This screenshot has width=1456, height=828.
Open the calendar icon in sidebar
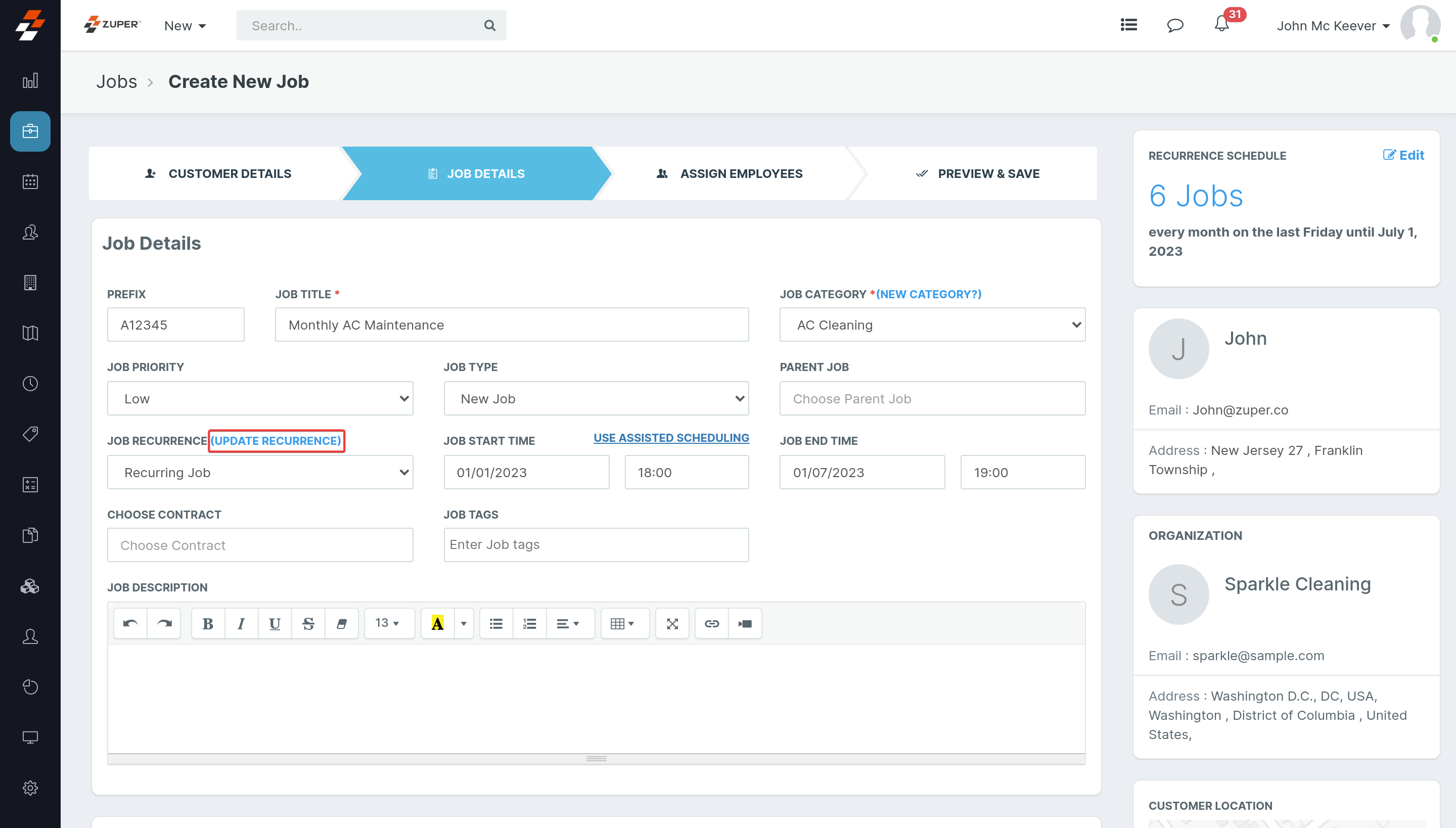[x=30, y=182]
